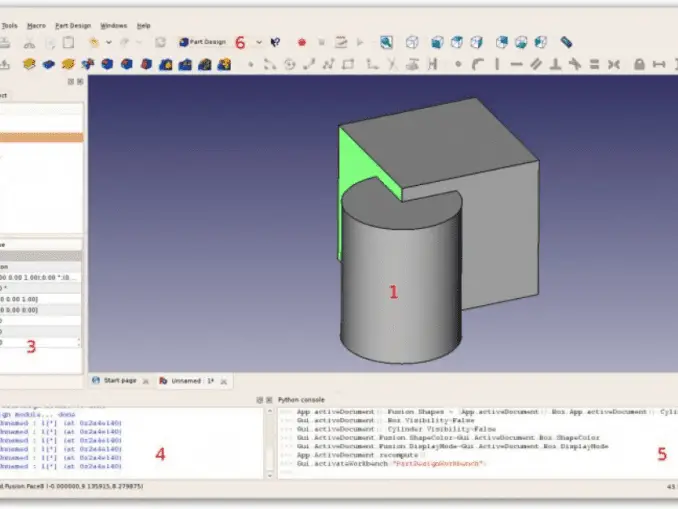The height and width of the screenshot is (509, 678).
Task: Open the Part Design workbench dropdown
Action: click(x=259, y=42)
